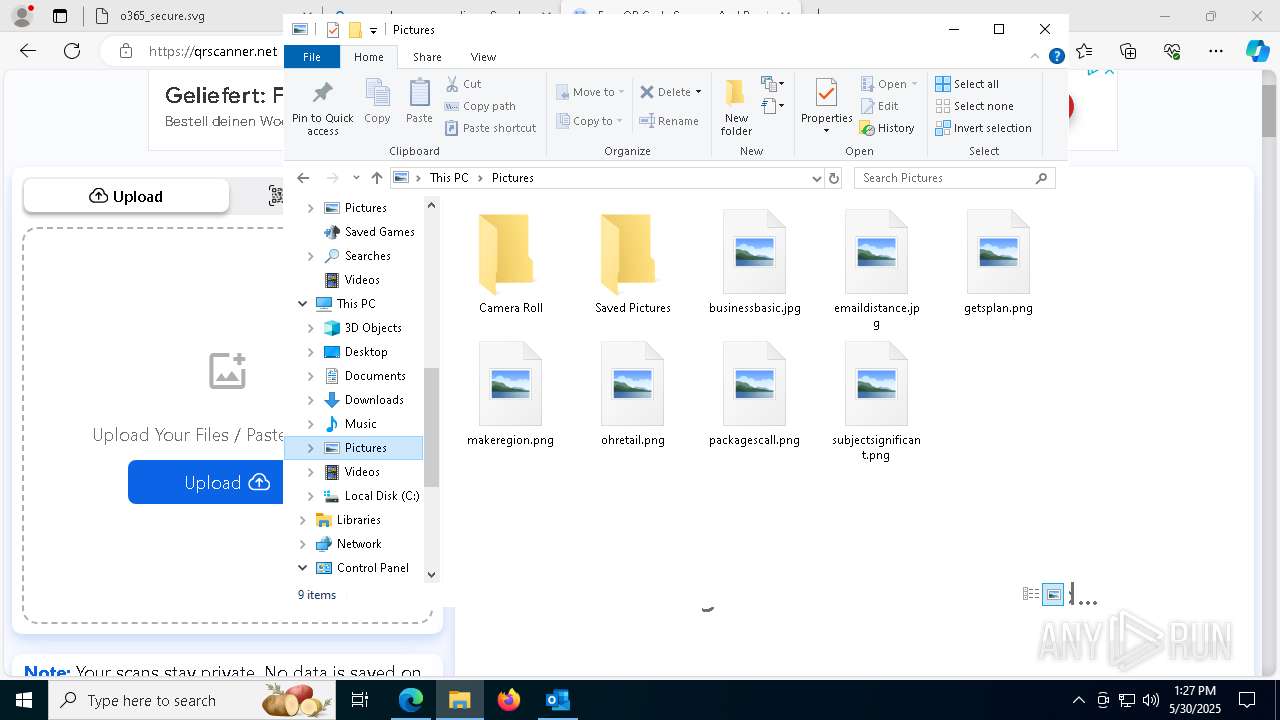
Task: Switch to the Share ribbon tab
Action: tap(427, 57)
